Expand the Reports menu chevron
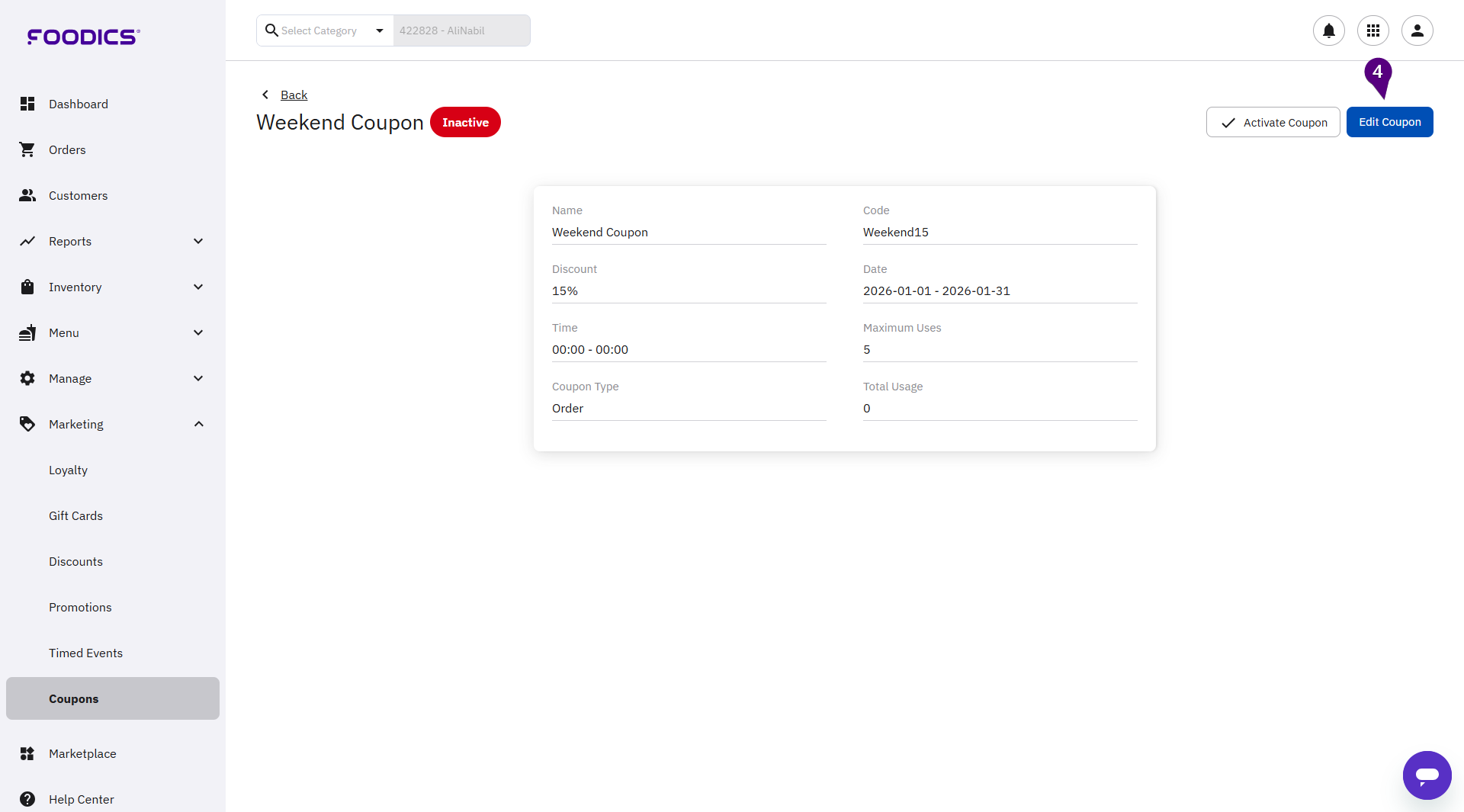 click(x=198, y=241)
